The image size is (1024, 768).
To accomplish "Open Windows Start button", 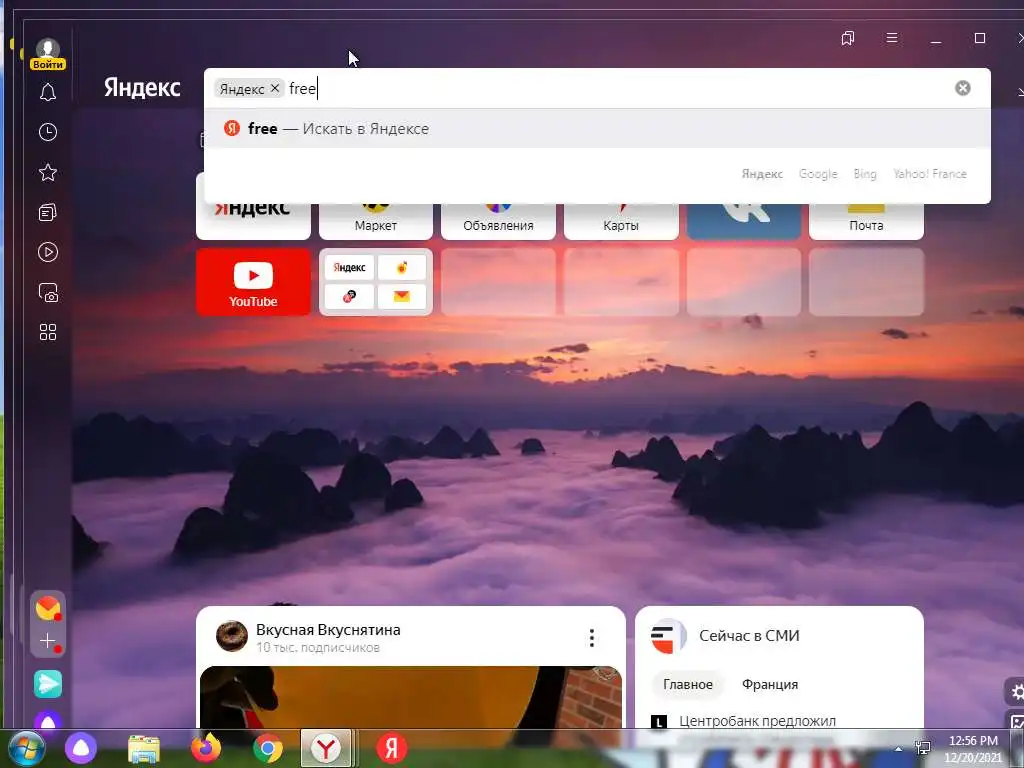I will [25, 748].
